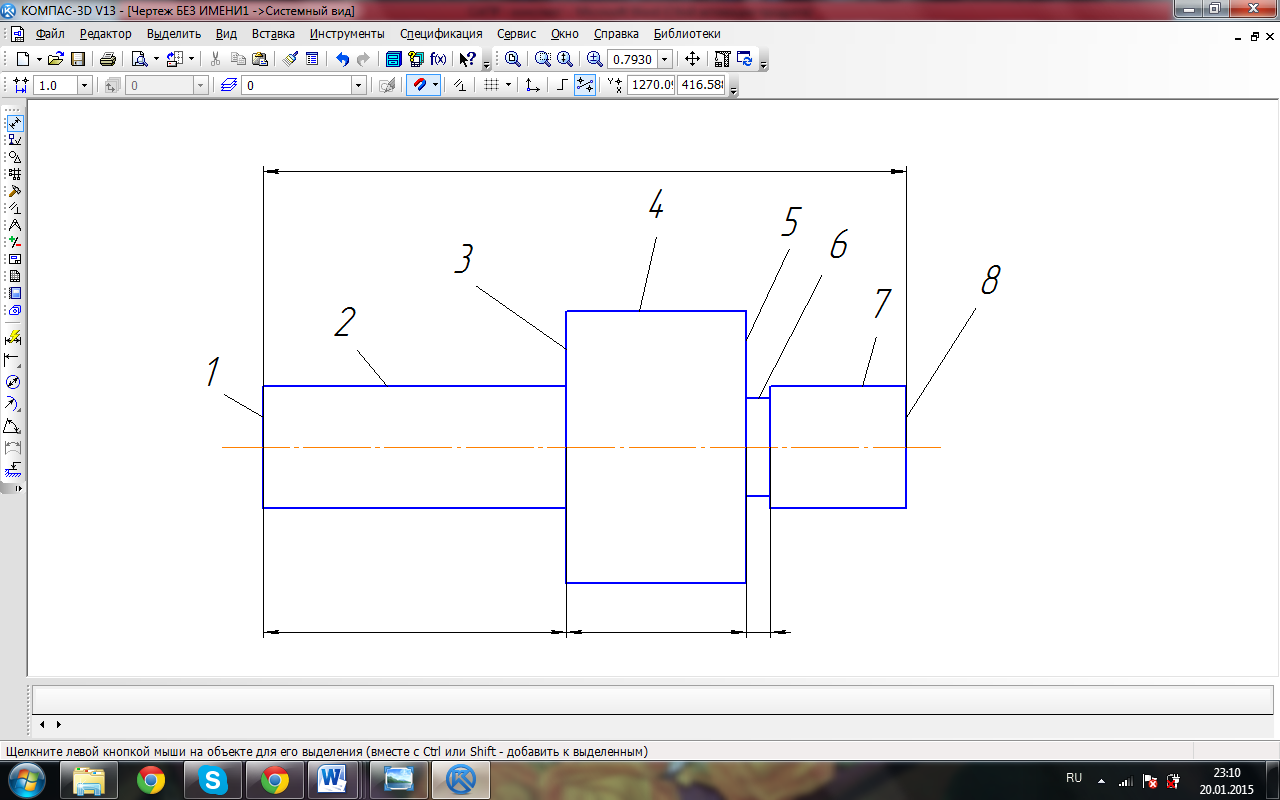
Task: Open the zoom scale 0.7930 dropdown
Action: click(665, 59)
